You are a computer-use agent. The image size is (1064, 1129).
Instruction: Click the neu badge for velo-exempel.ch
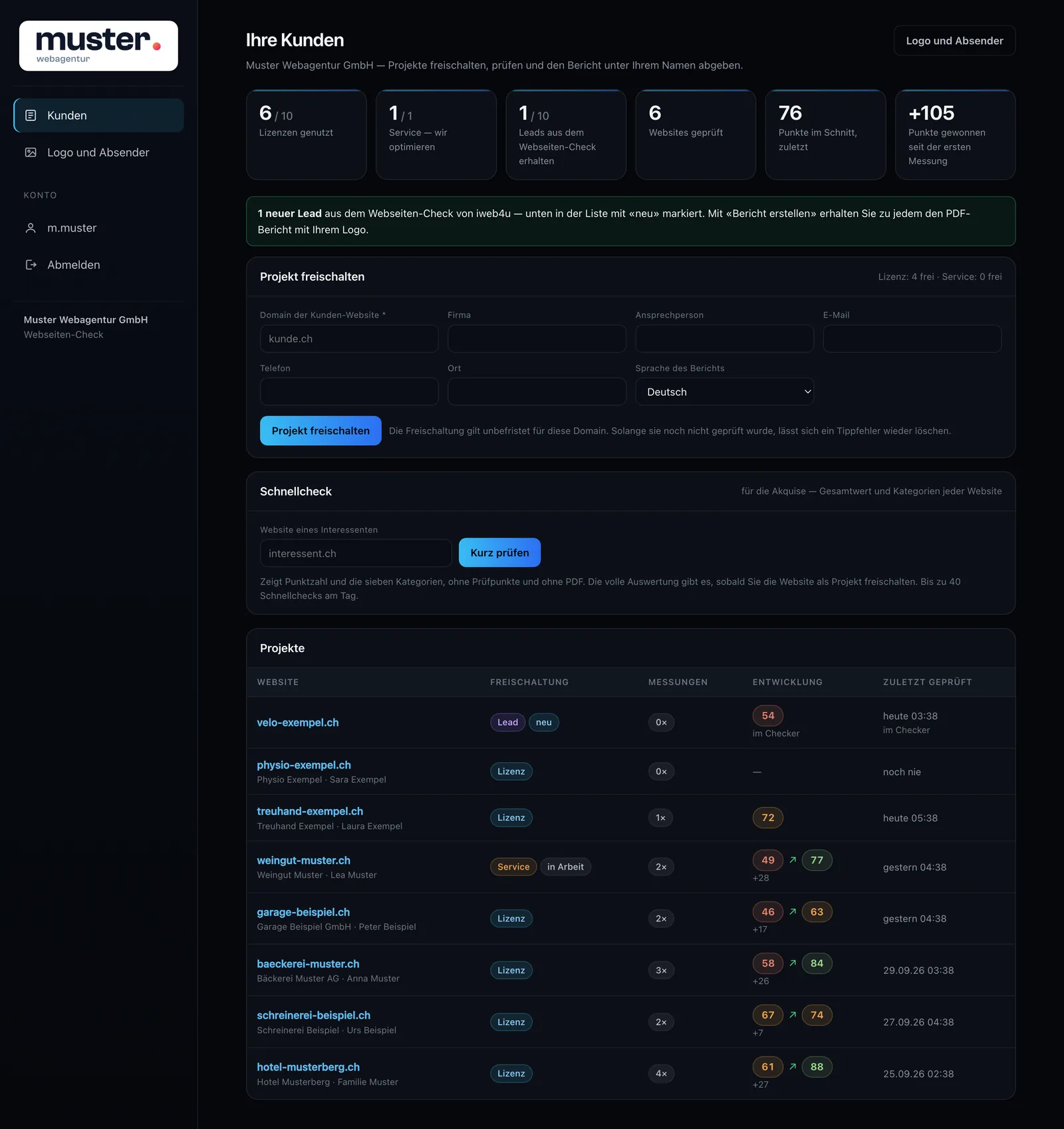click(544, 723)
